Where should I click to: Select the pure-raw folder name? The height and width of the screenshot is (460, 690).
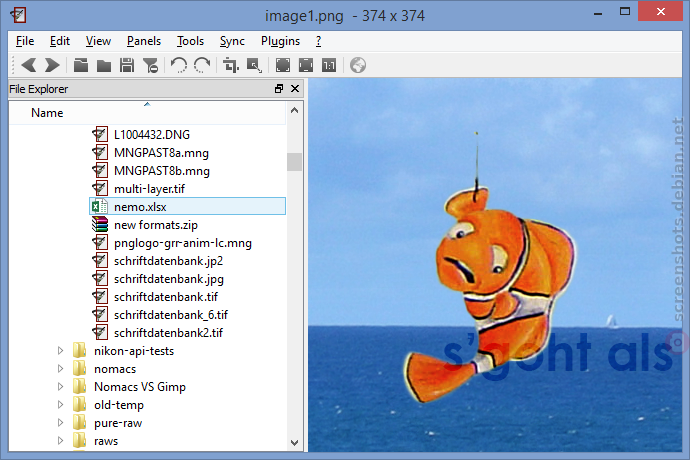tap(118, 423)
